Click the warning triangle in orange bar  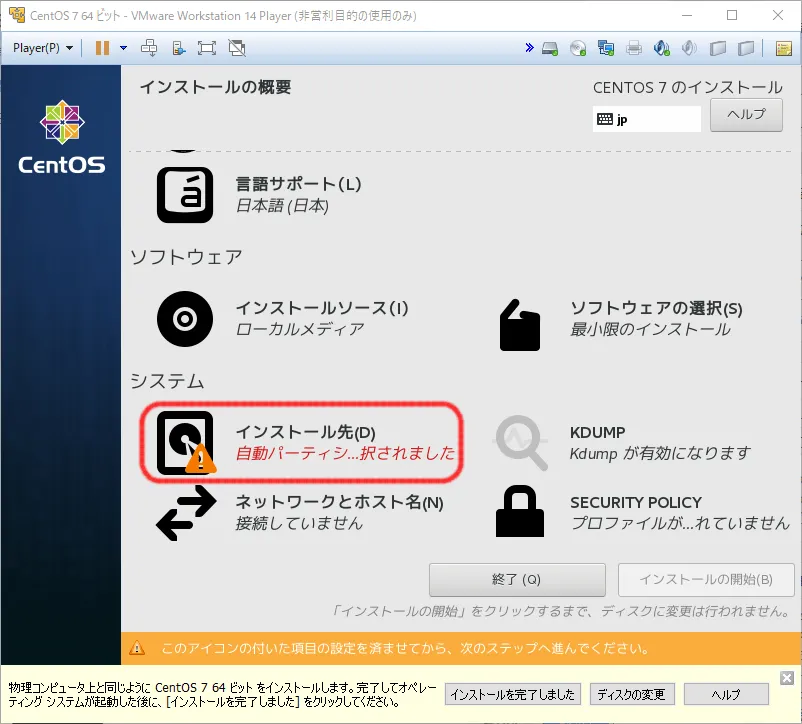[137, 648]
